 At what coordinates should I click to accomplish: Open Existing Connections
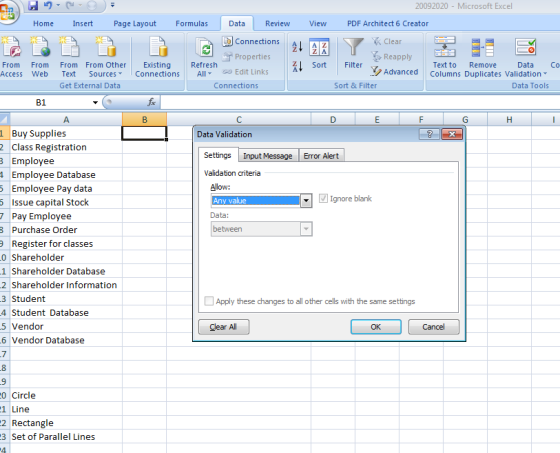tap(157, 57)
